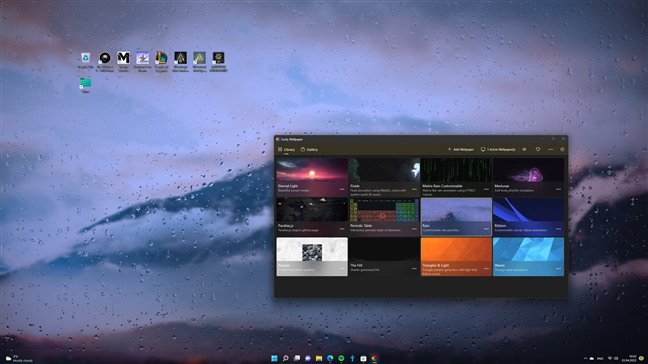Viewport: 648px width, 364px height.
Task: Open more options for Ripples wallpaper
Action: click(342, 269)
